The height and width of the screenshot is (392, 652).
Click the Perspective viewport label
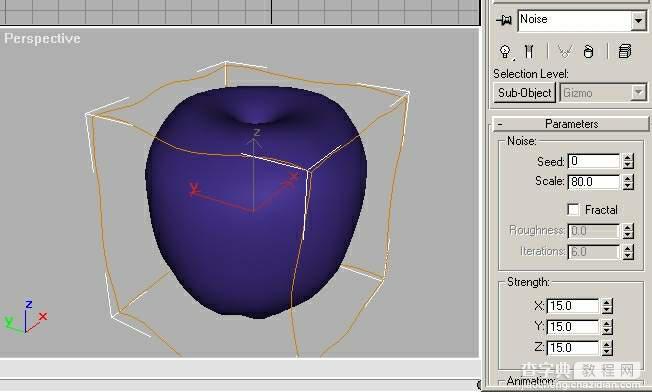(42, 39)
